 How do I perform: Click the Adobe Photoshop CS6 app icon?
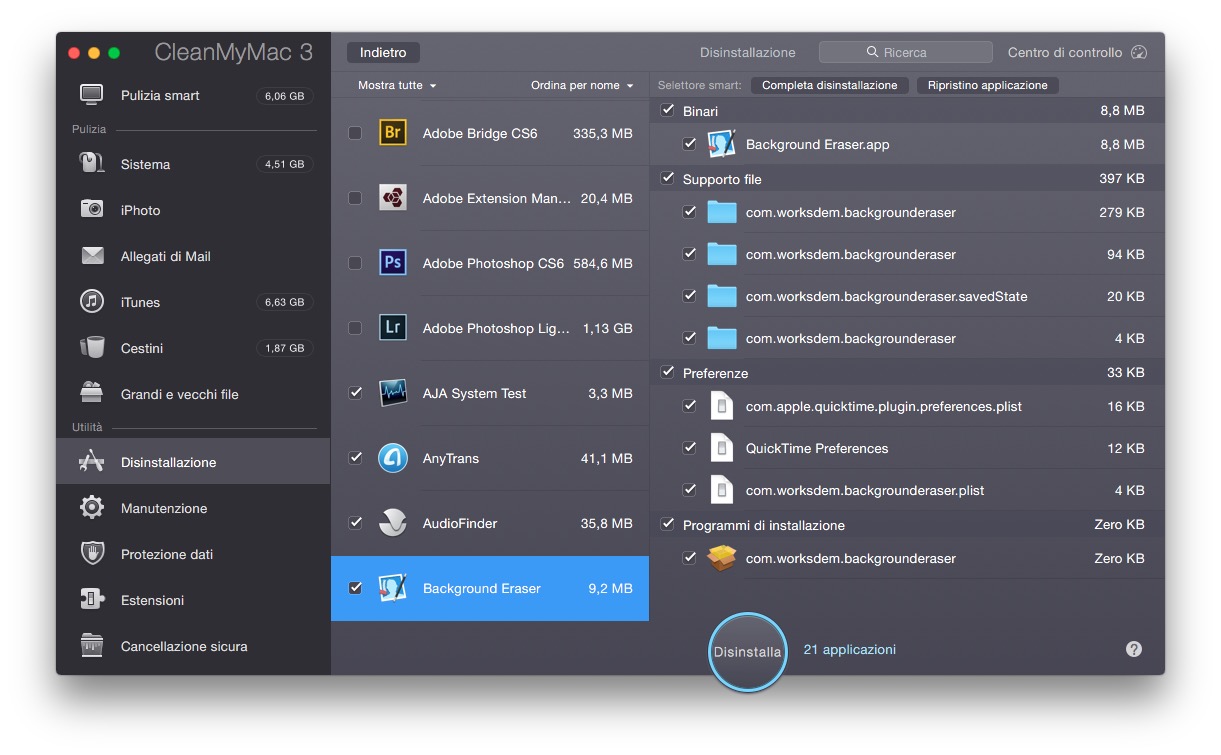click(x=393, y=263)
